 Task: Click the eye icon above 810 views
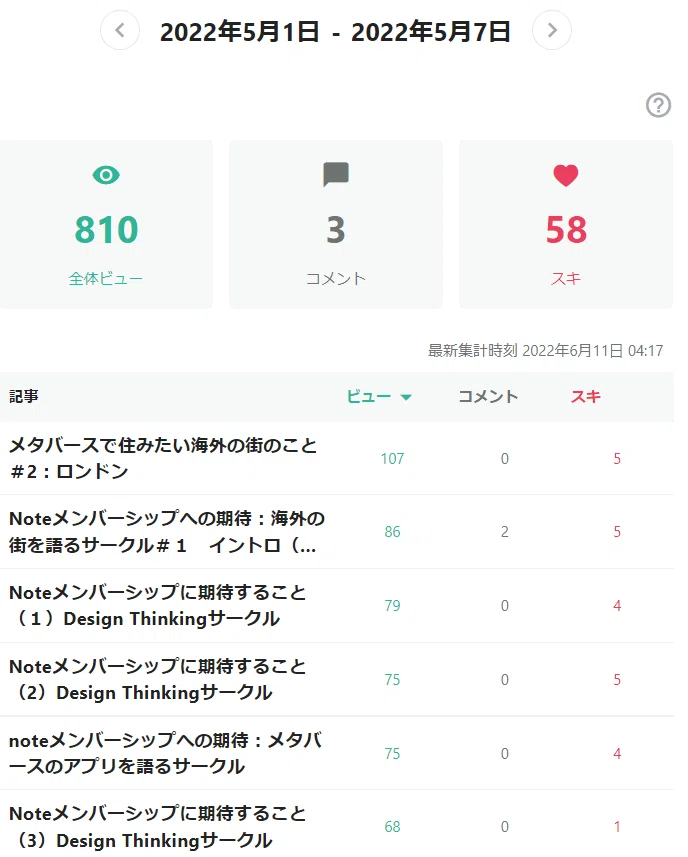click(106, 175)
